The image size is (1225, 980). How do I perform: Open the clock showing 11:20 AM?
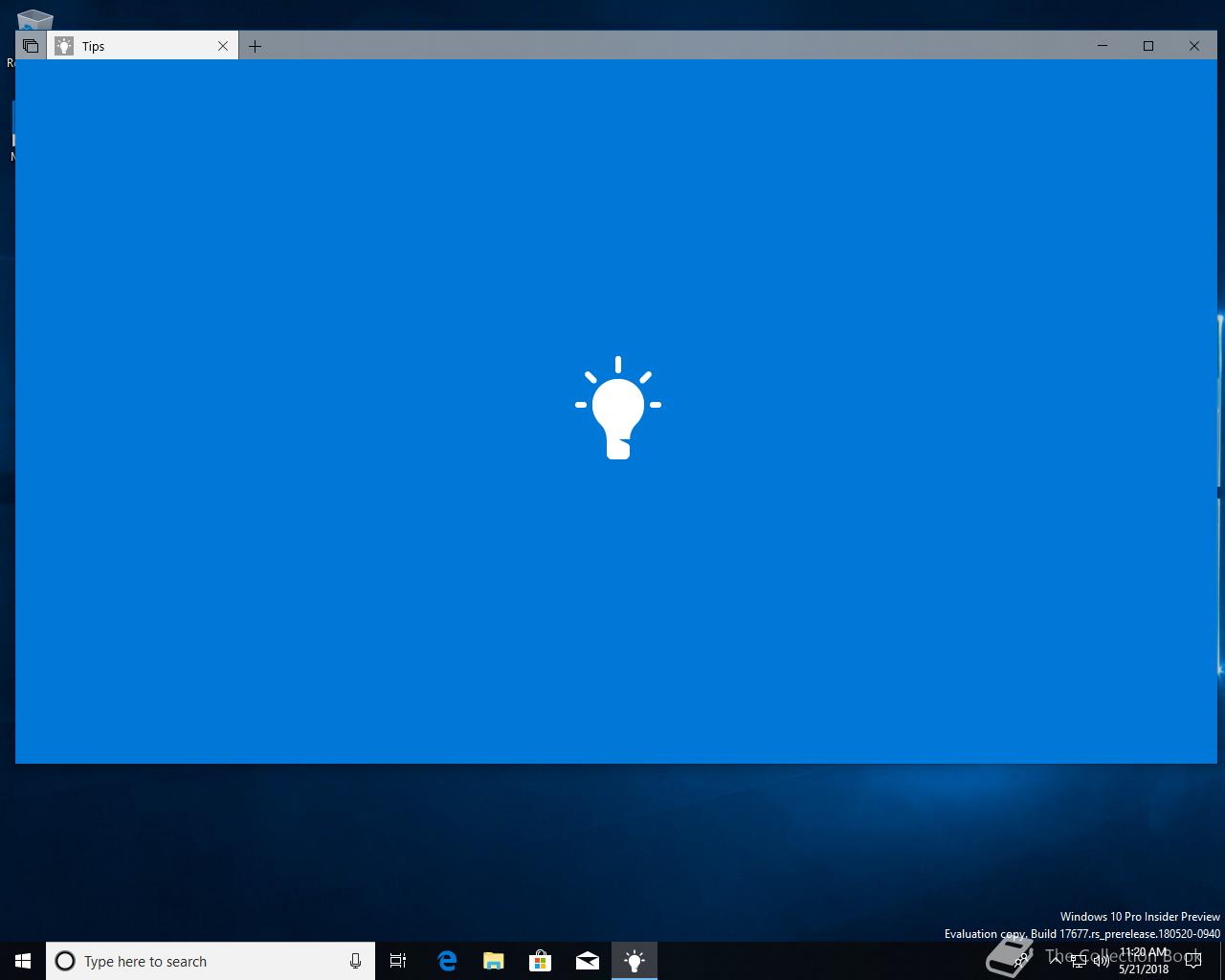pos(1144,961)
